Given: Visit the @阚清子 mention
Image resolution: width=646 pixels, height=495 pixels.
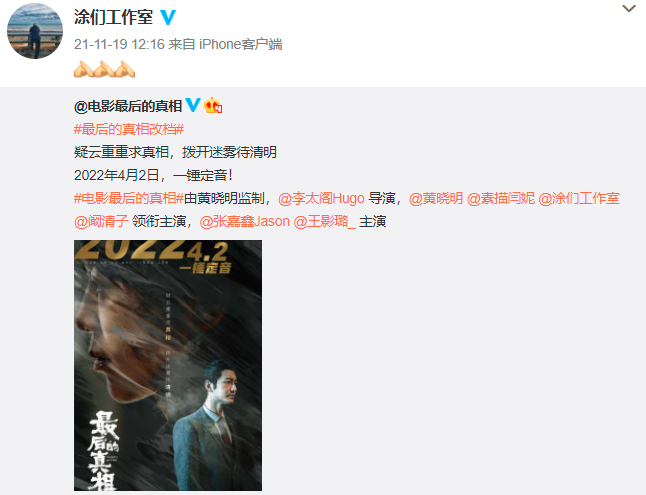Looking at the screenshot, I should (x=101, y=222).
